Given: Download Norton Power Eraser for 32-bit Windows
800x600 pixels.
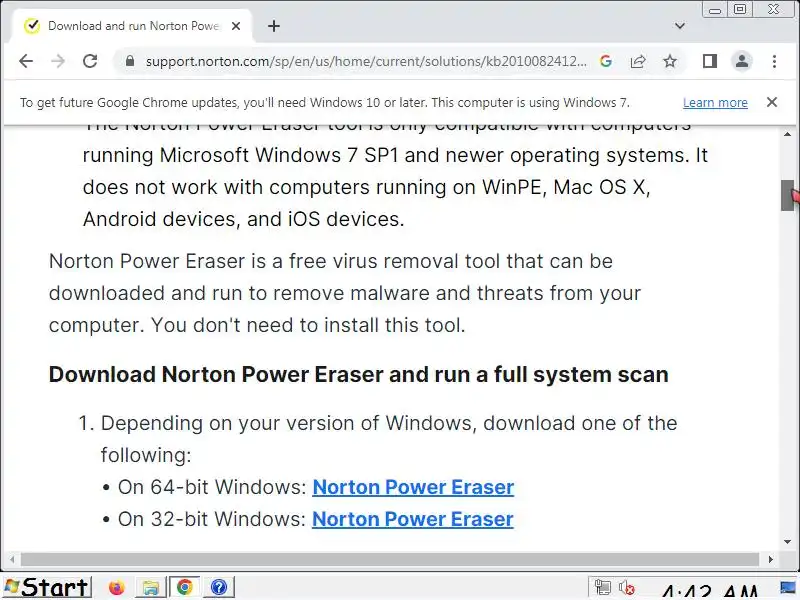Looking at the screenshot, I should pos(413,519).
